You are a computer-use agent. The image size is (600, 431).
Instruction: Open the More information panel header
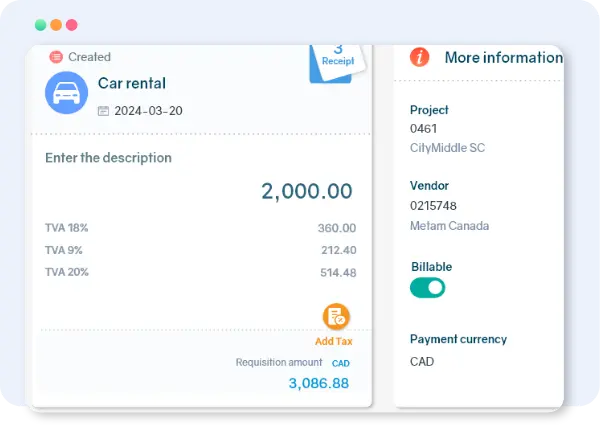503,57
